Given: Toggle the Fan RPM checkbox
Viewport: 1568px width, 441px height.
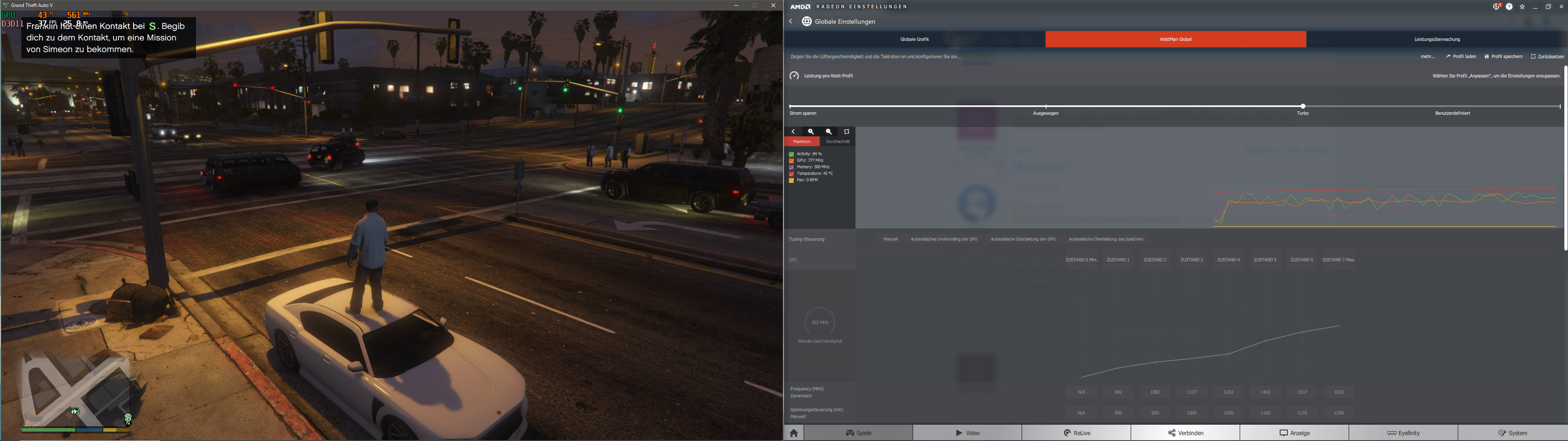Looking at the screenshot, I should (791, 180).
